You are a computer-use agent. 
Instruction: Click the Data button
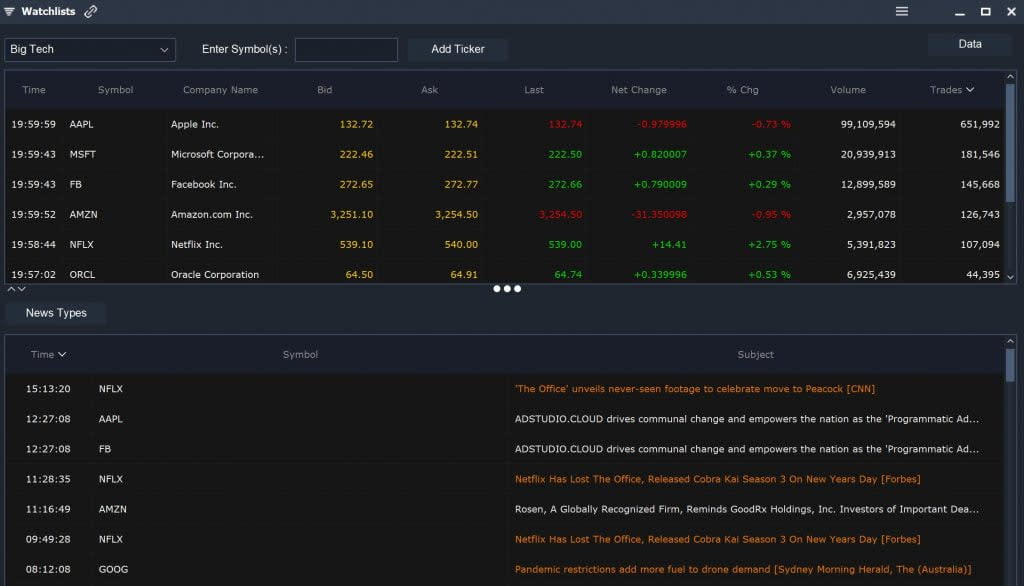[x=969, y=44]
